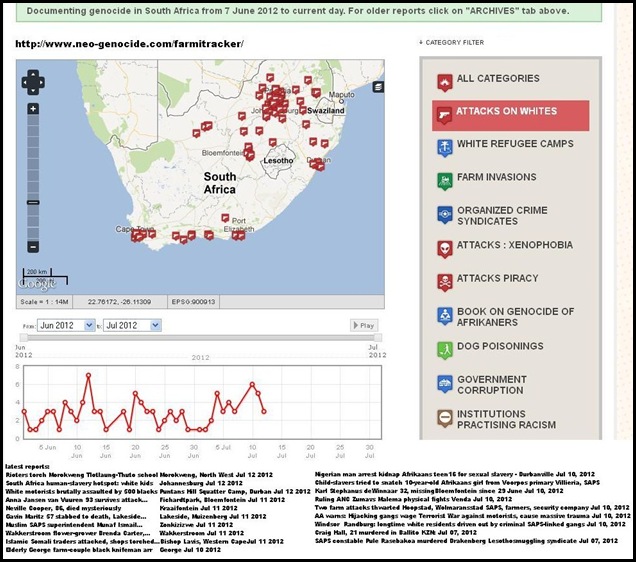Click the Google logo on the map
Screen dimensions: 636x562
pyautogui.click(x=37, y=285)
